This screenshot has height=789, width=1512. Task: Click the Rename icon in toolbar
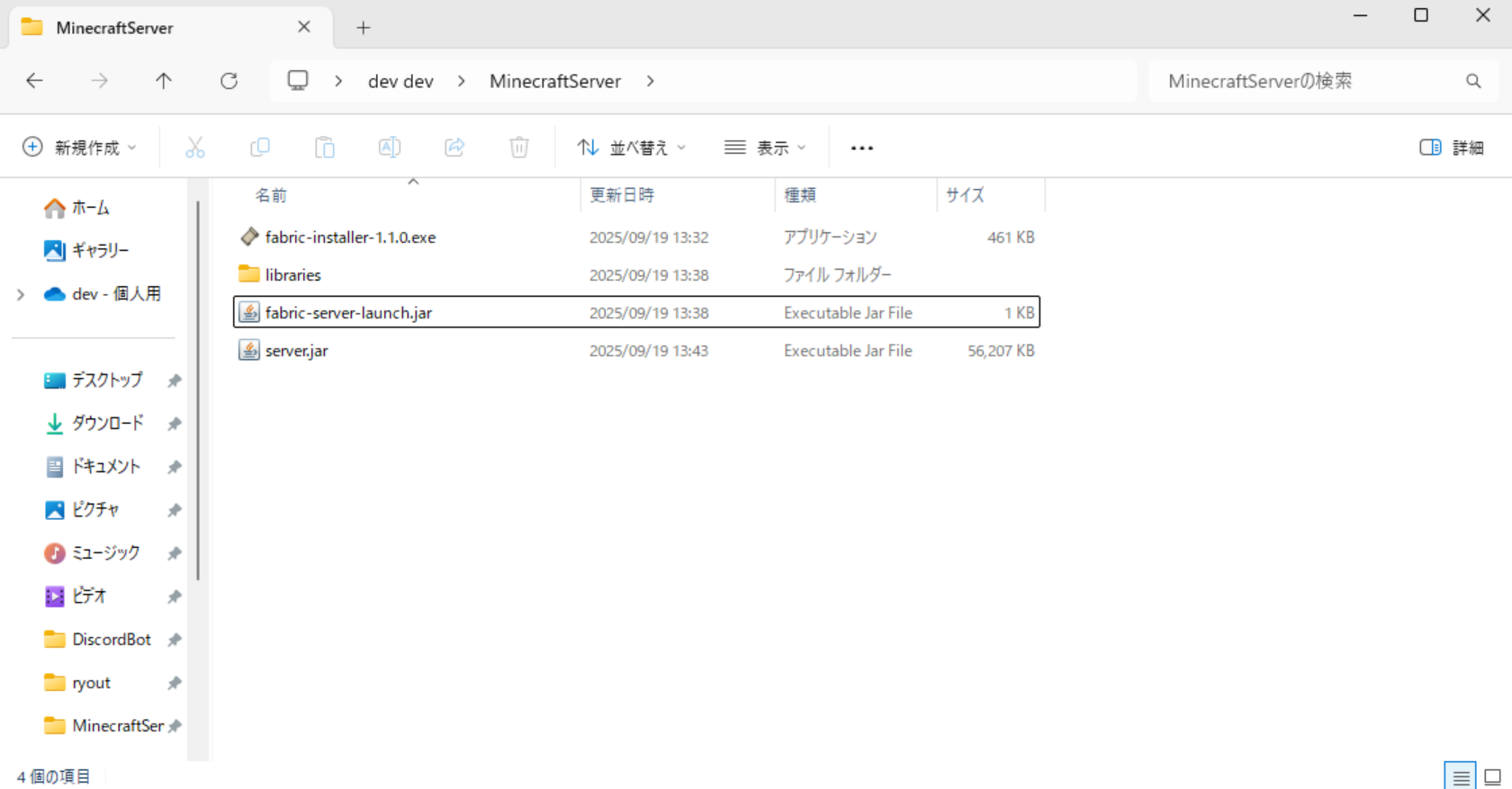coord(390,148)
